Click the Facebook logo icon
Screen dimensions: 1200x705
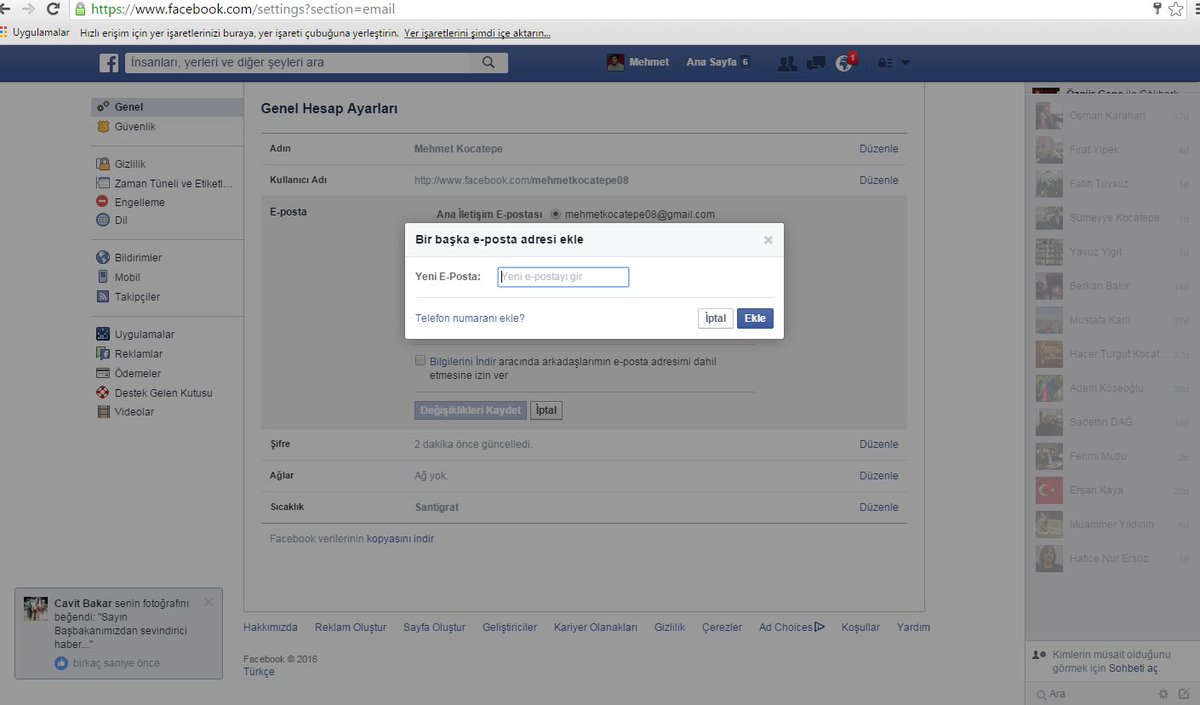point(109,63)
